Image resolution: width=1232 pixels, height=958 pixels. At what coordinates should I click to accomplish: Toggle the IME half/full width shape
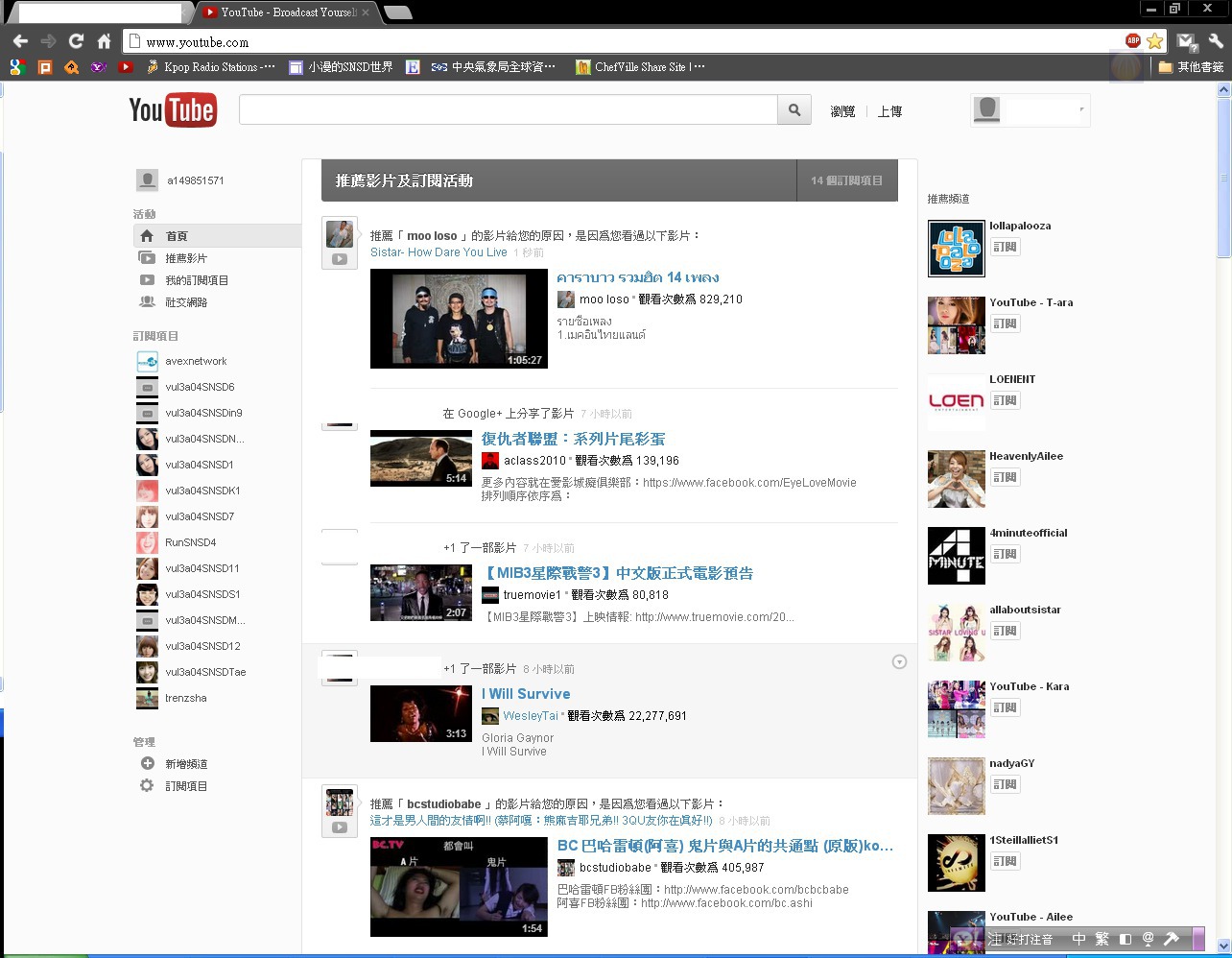tap(1125, 938)
